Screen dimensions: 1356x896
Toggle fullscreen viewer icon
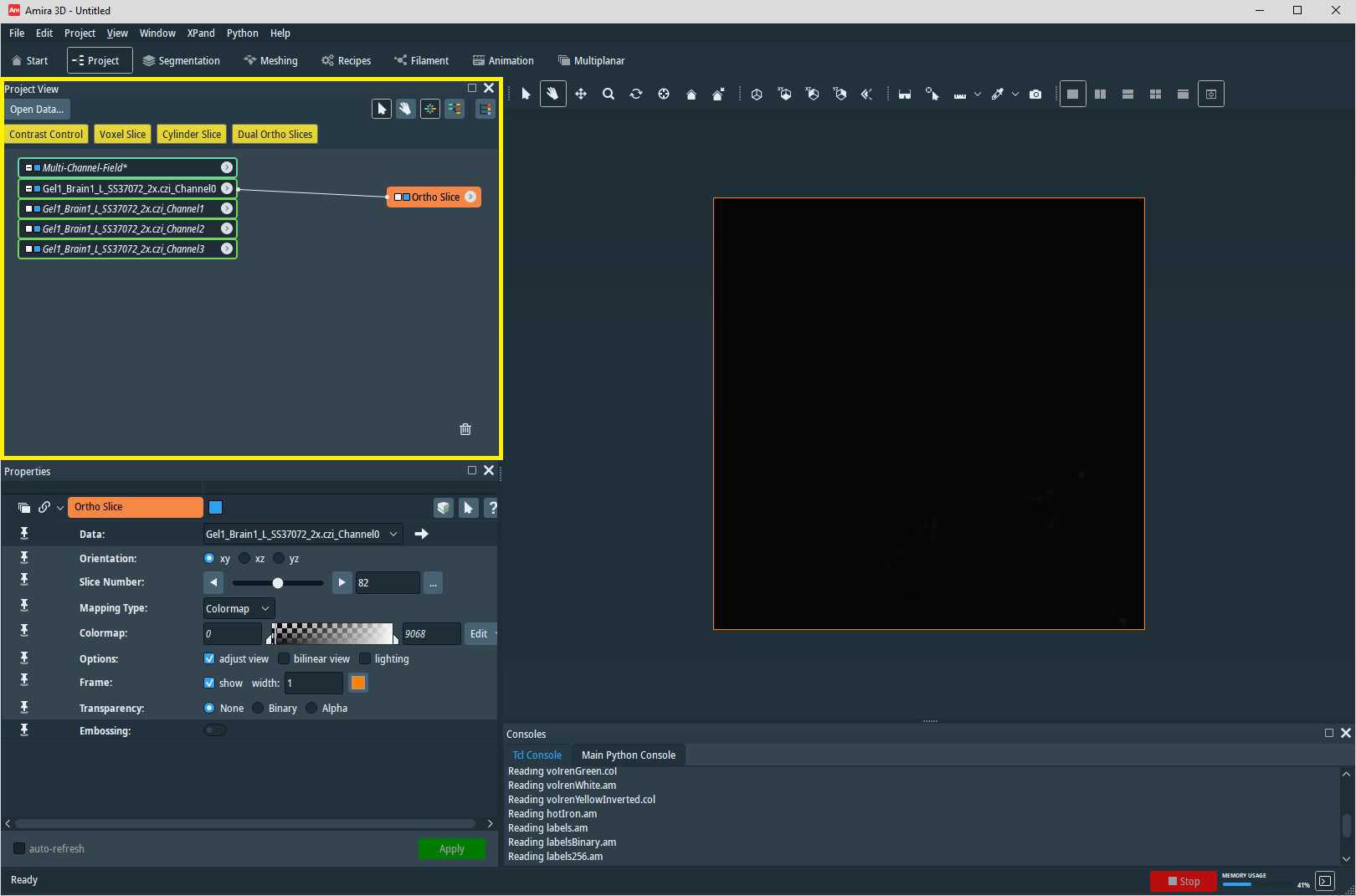tap(1211, 95)
